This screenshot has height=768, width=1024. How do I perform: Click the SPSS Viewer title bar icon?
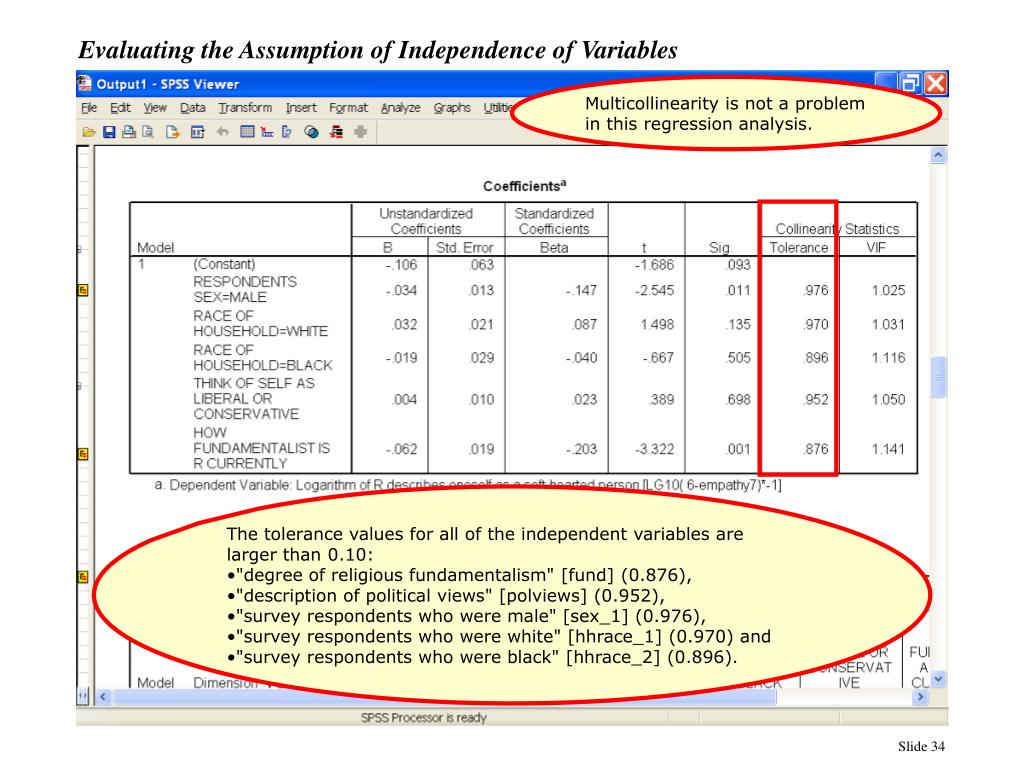pyautogui.click(x=84, y=83)
